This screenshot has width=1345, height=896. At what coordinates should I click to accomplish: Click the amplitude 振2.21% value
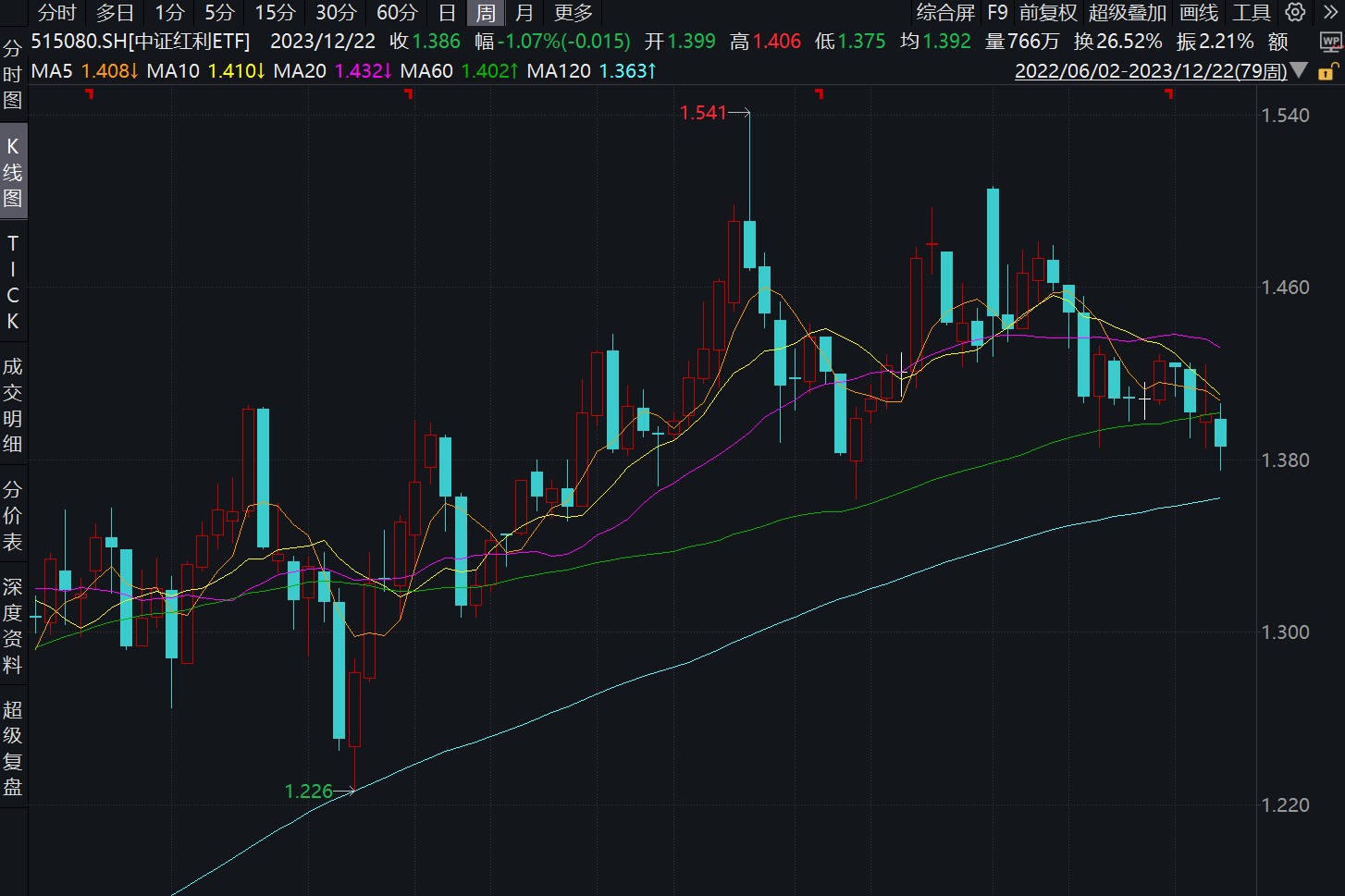point(1215,42)
